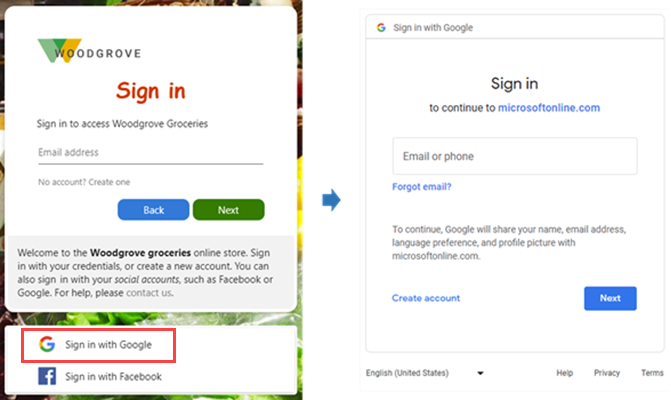Click the Facebook logo icon
The height and width of the screenshot is (400, 671).
46,376
